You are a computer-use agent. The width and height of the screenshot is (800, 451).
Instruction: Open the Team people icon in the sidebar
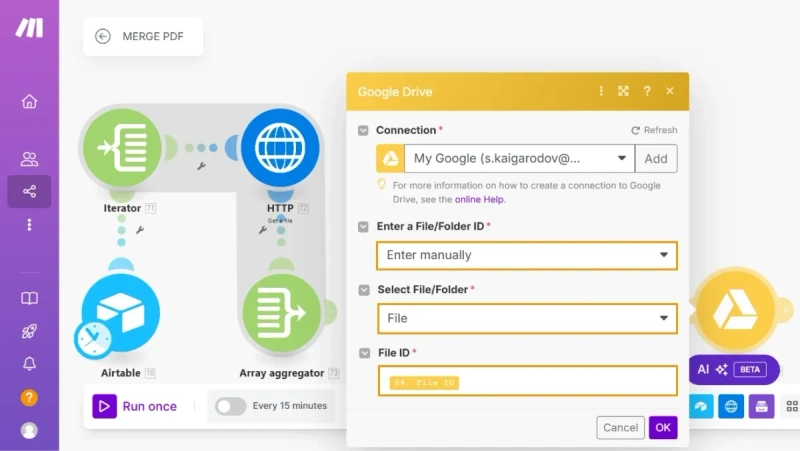[29, 159]
